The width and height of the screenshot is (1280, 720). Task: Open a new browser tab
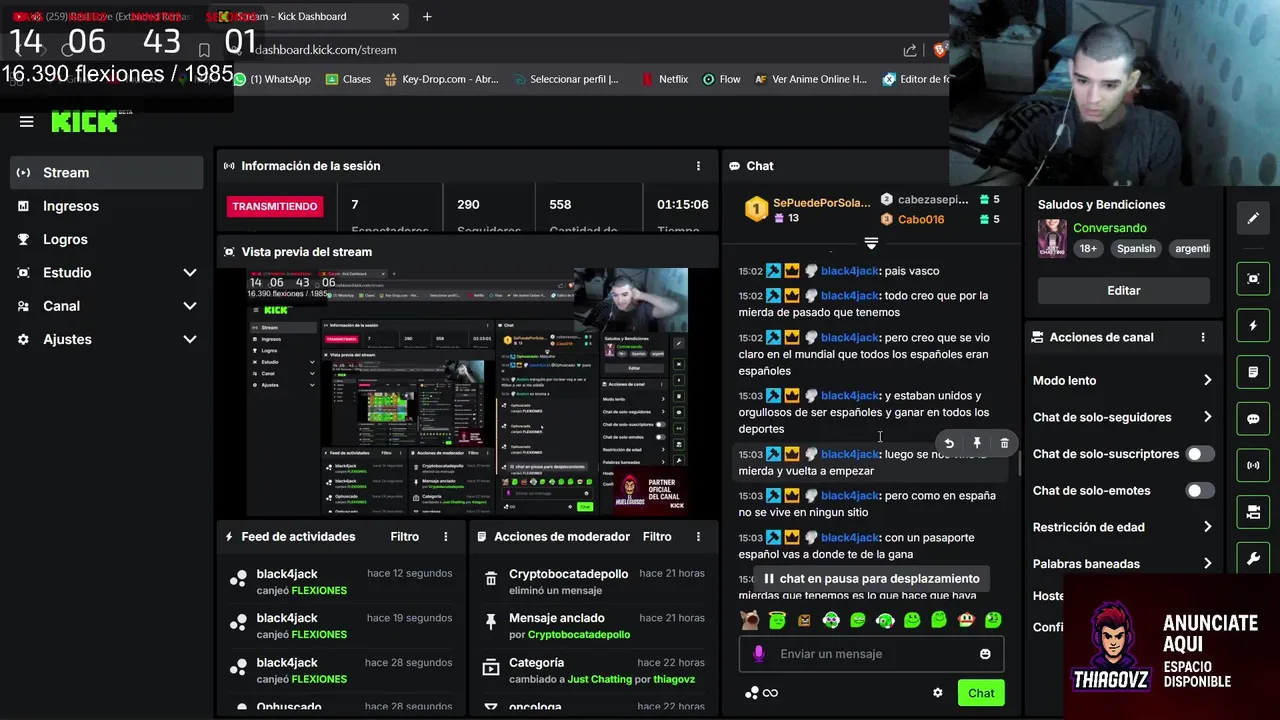coord(427,16)
